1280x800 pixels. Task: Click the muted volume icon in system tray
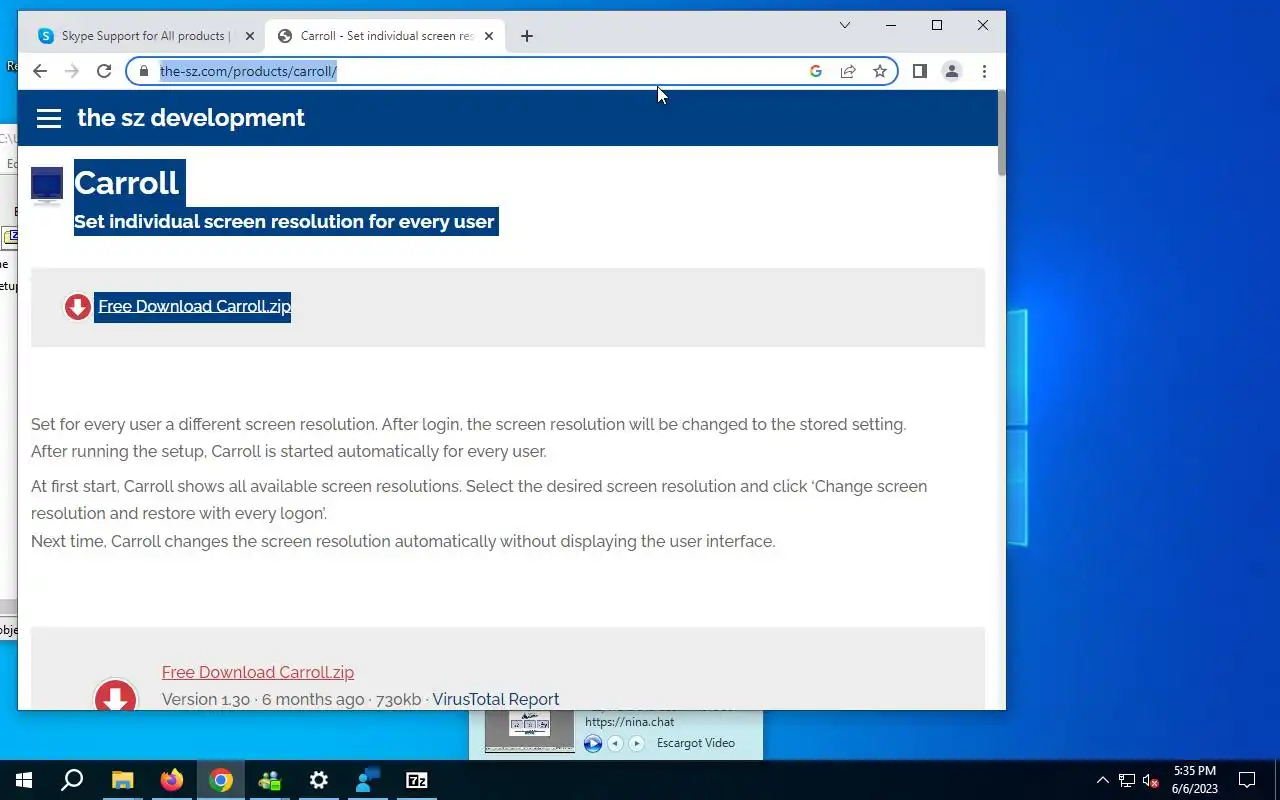[x=1151, y=780]
